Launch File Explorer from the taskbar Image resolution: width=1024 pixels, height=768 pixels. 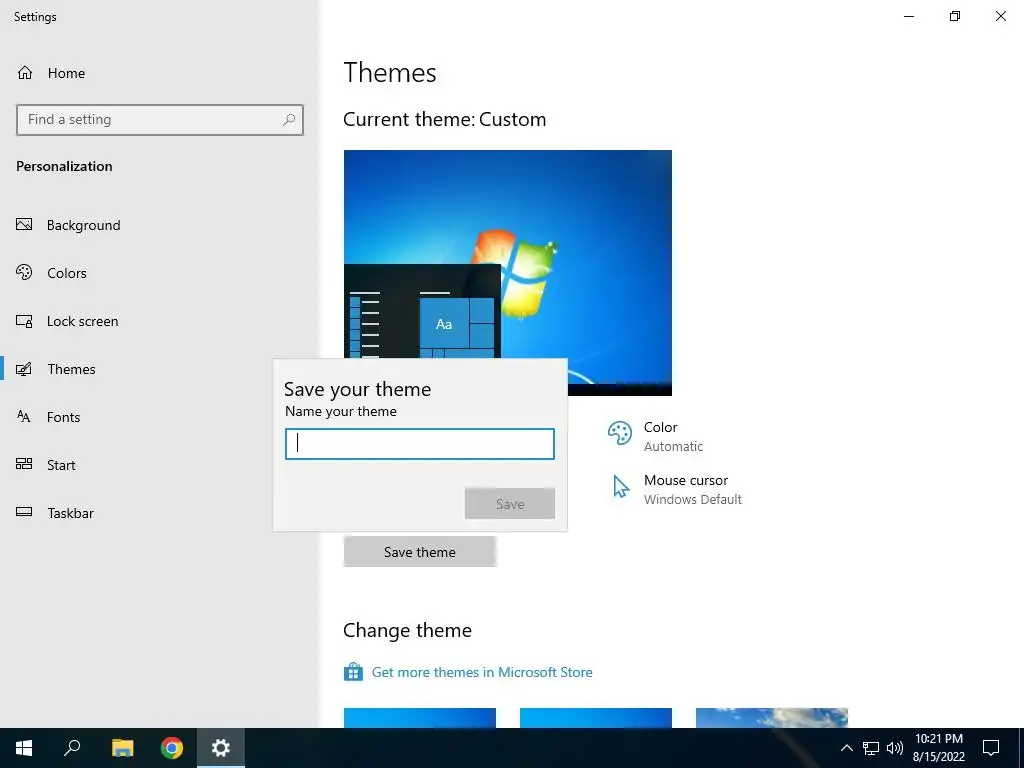coord(122,748)
